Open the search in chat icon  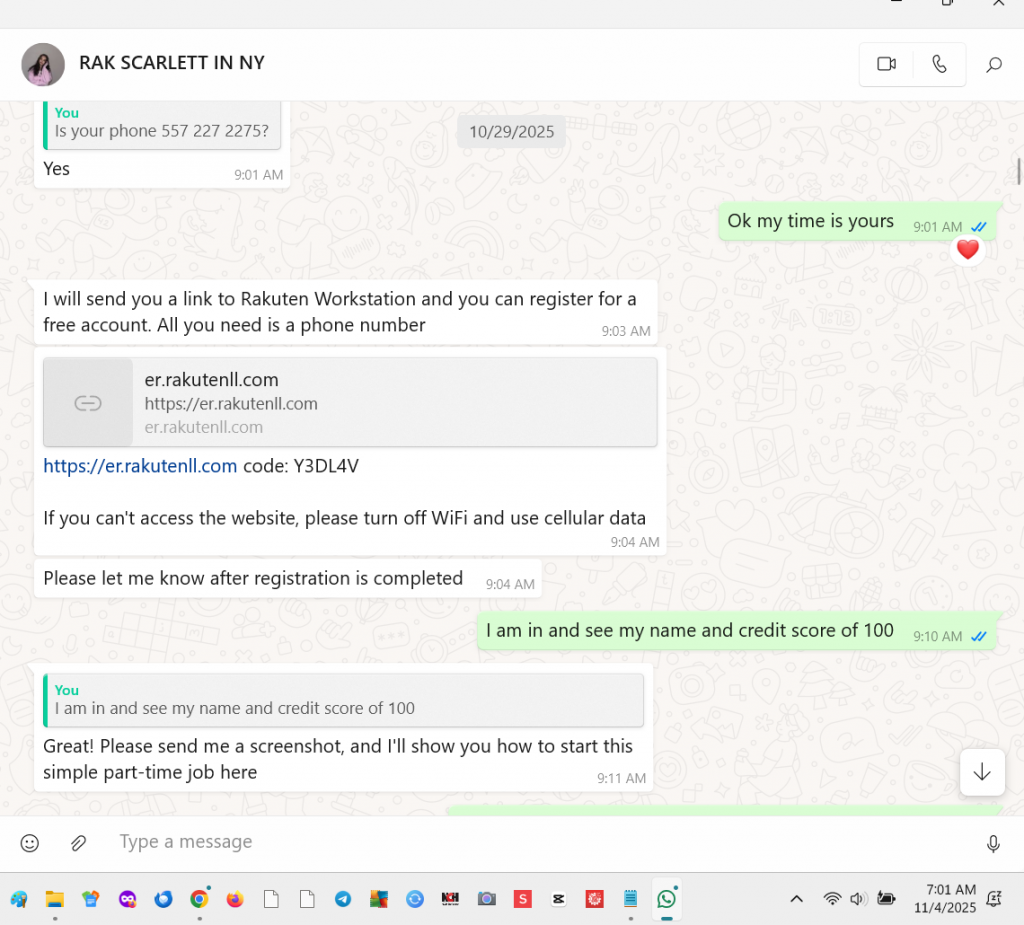pos(993,65)
